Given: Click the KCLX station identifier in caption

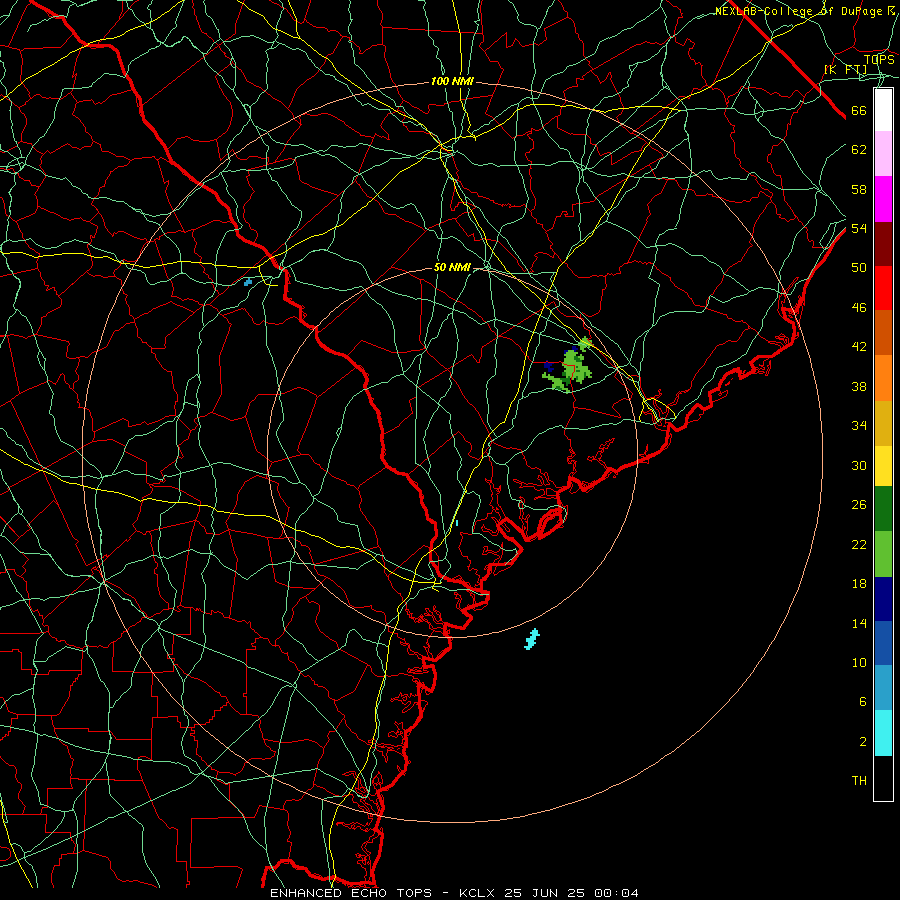Looking at the screenshot, I should pos(479,893).
